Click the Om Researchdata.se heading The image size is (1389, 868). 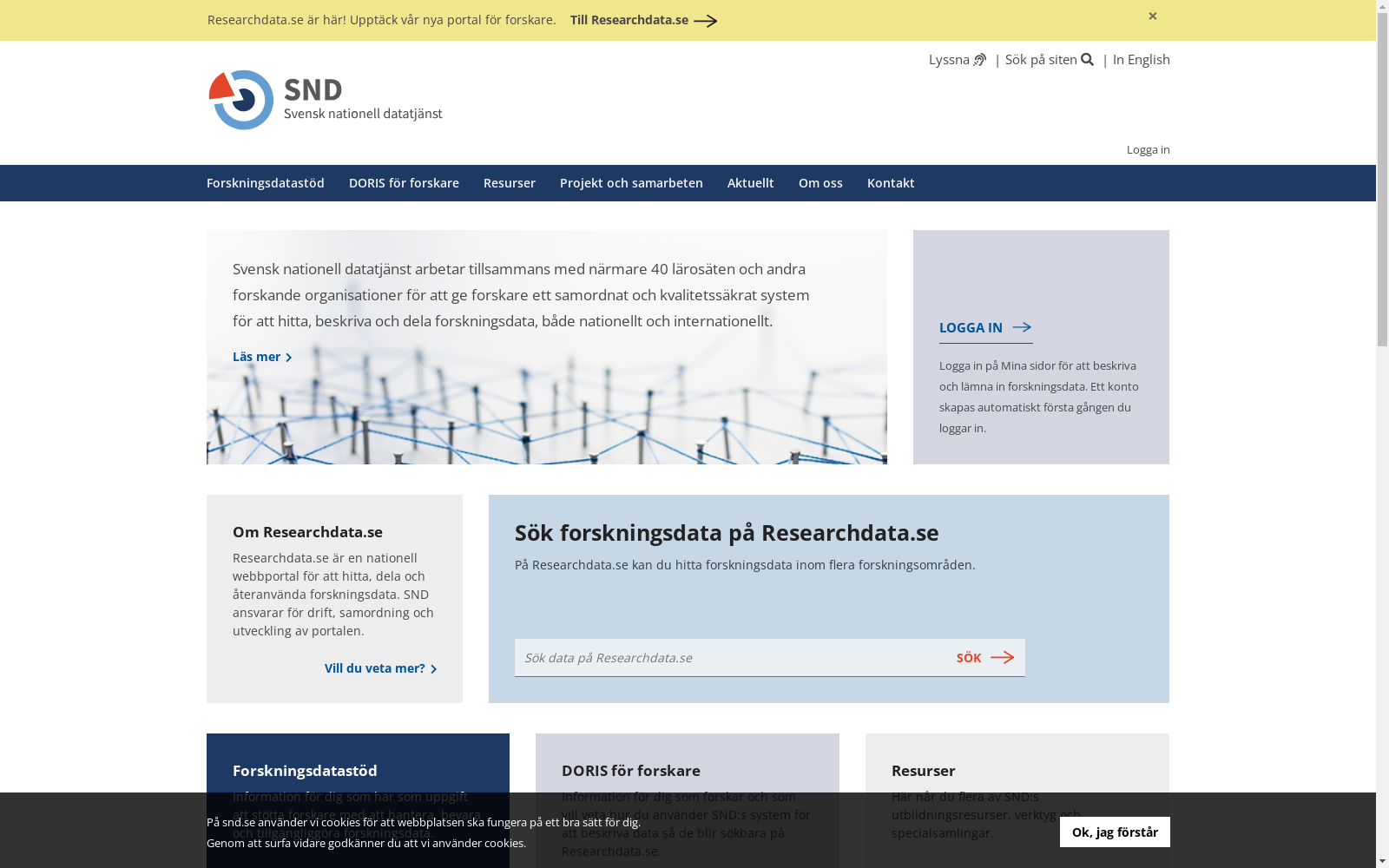tap(307, 532)
